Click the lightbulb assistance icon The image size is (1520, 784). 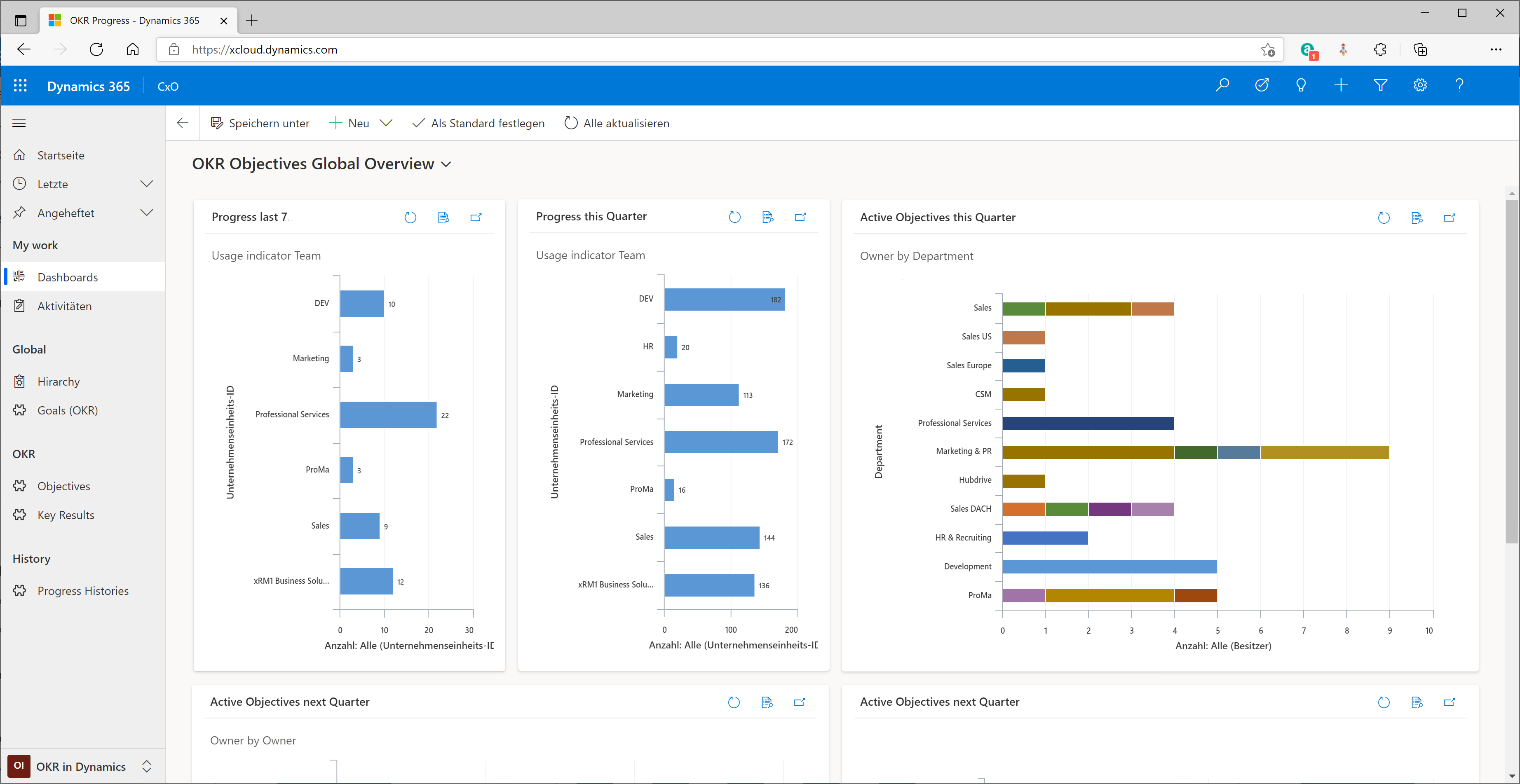click(x=1301, y=86)
